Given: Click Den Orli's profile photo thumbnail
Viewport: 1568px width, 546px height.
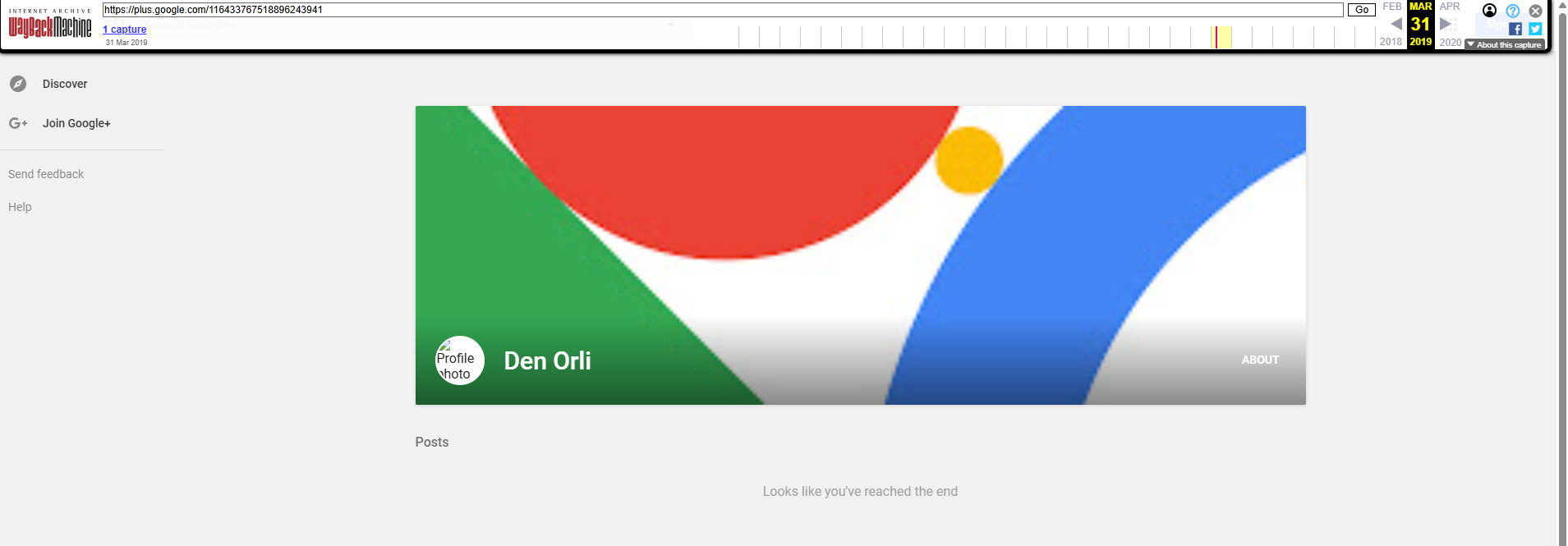Looking at the screenshot, I should pyautogui.click(x=459, y=360).
